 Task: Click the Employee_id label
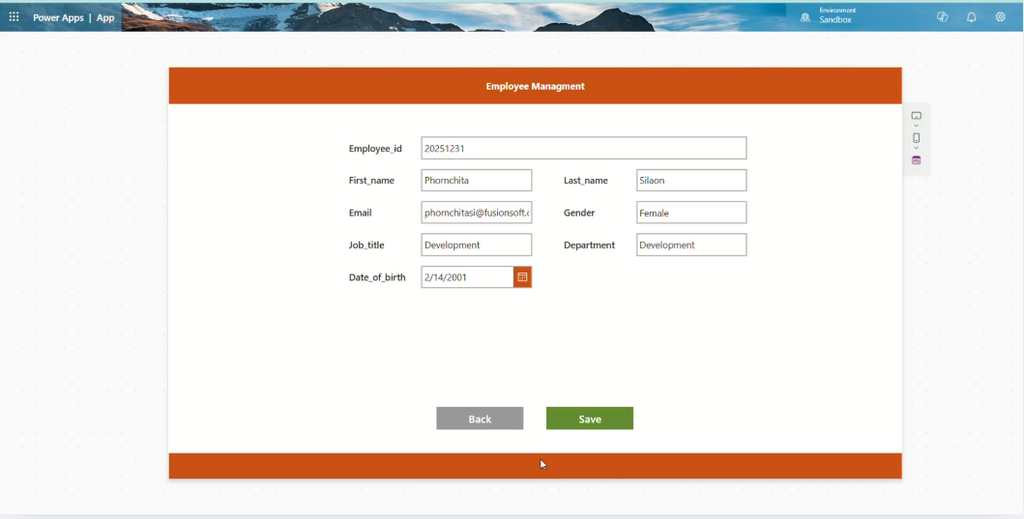point(376,149)
